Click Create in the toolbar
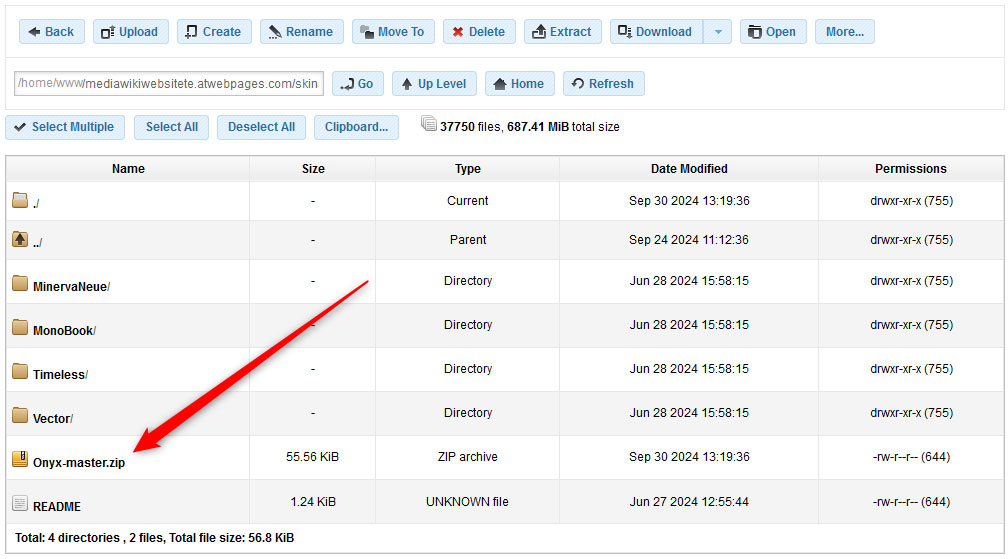Viewport: 1008px width, 559px height. tap(213, 31)
